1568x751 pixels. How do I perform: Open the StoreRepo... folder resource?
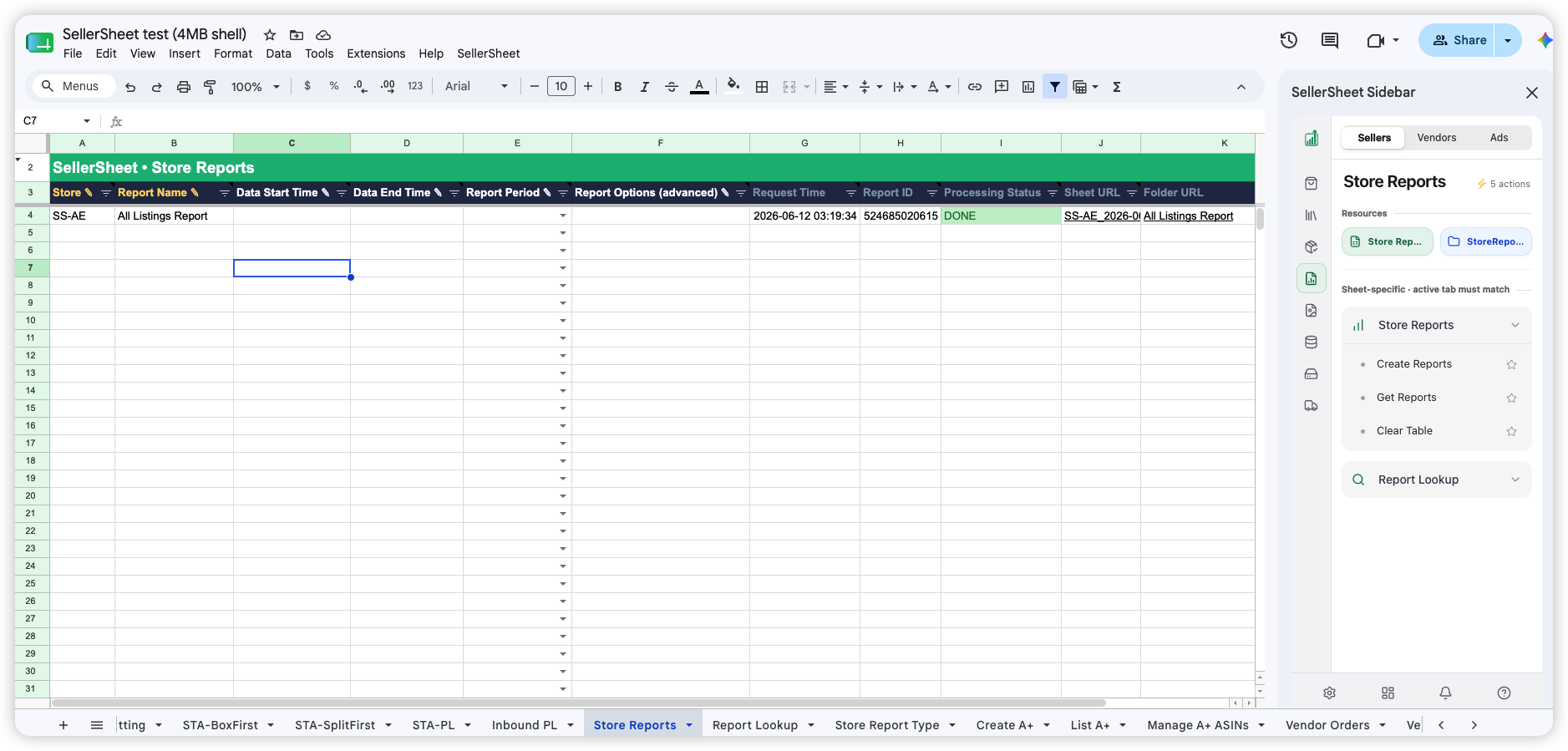1486,241
